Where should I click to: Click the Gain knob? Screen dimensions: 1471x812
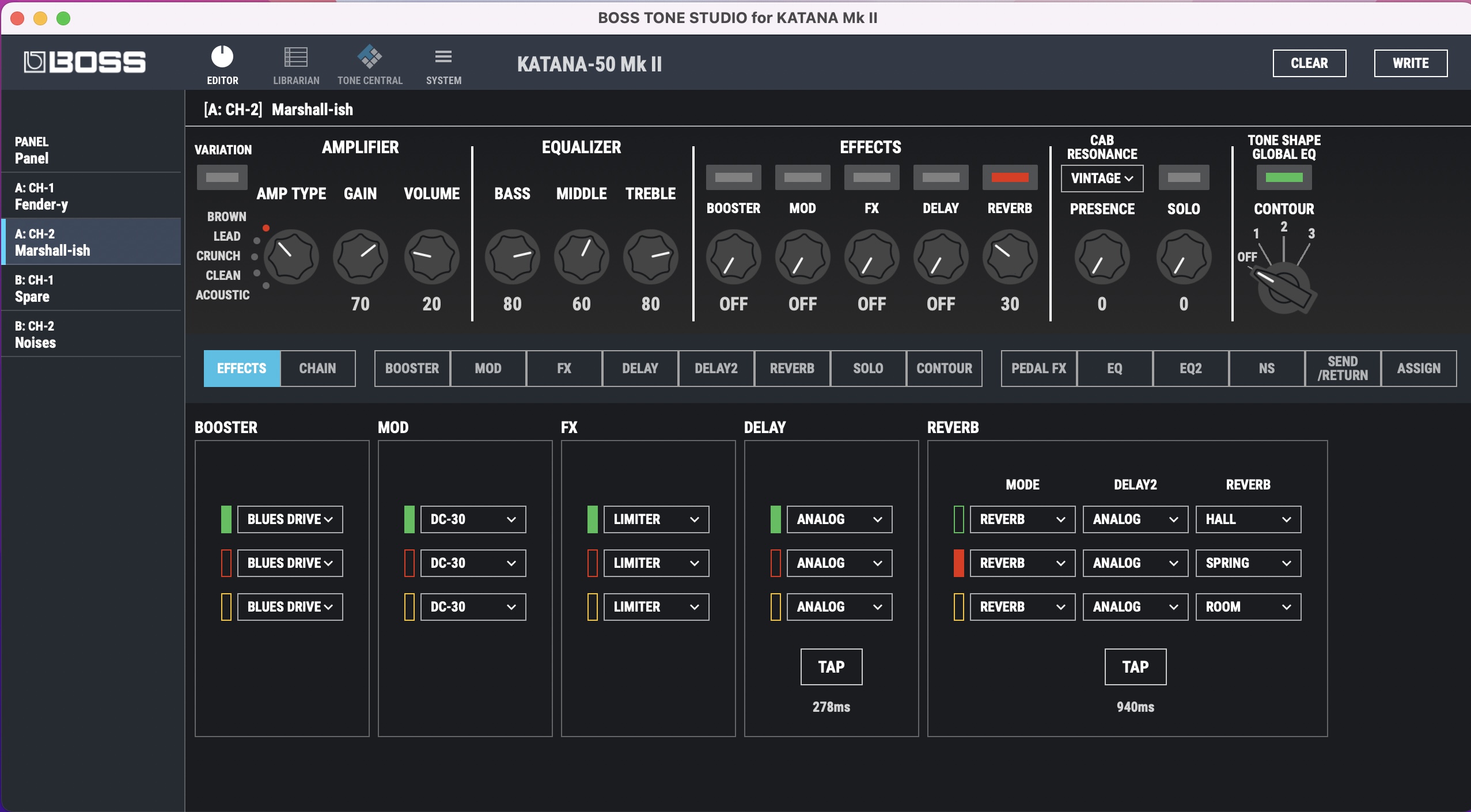(361, 257)
